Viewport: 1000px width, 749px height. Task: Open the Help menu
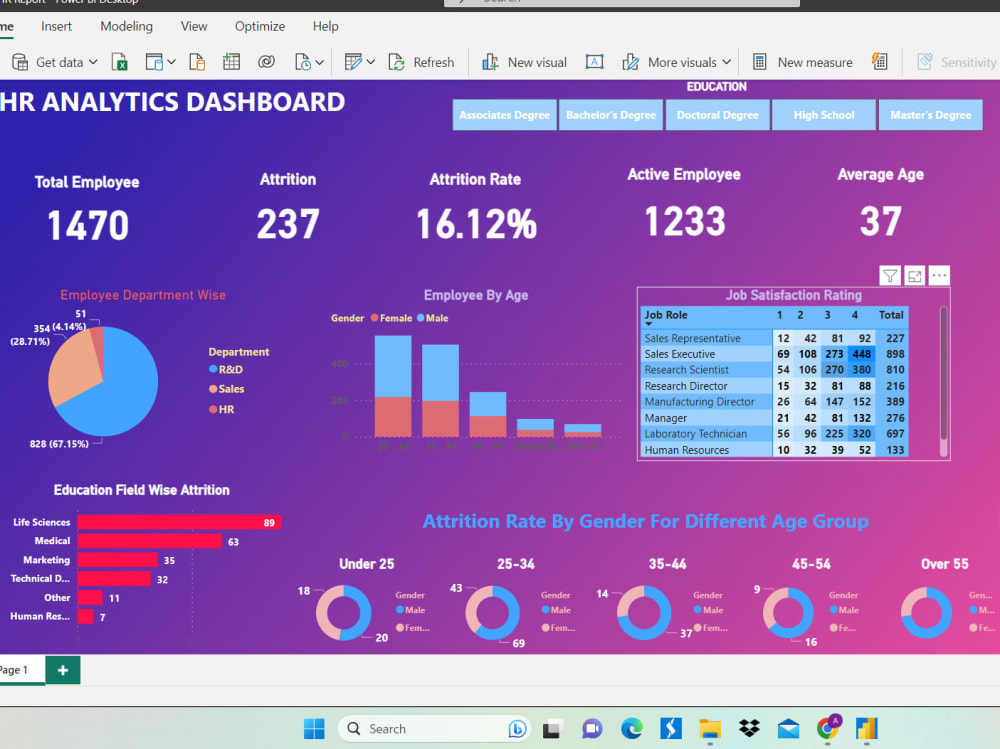coord(325,26)
